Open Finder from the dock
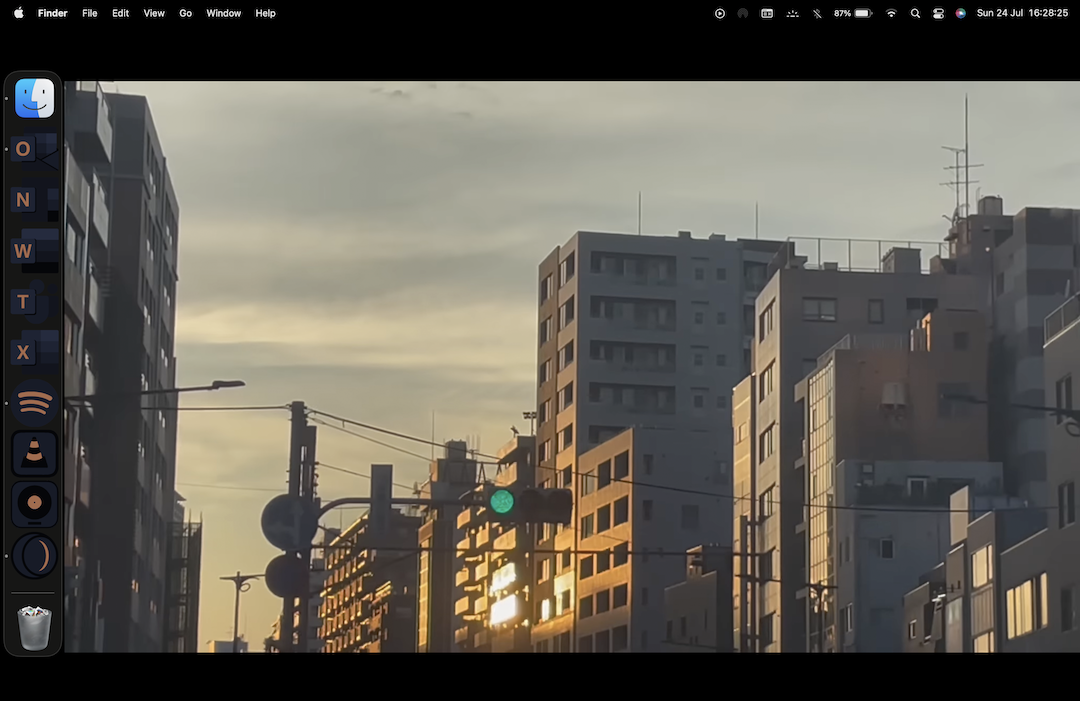Viewport: 1080px width, 701px height. [34, 99]
